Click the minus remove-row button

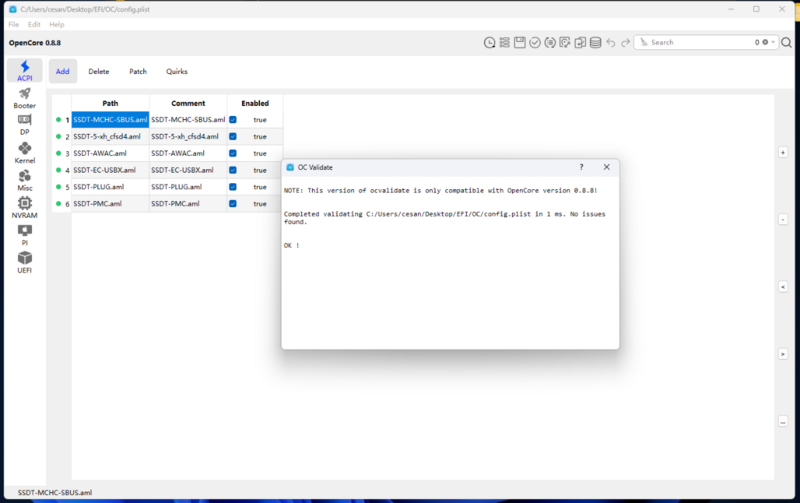(x=783, y=220)
